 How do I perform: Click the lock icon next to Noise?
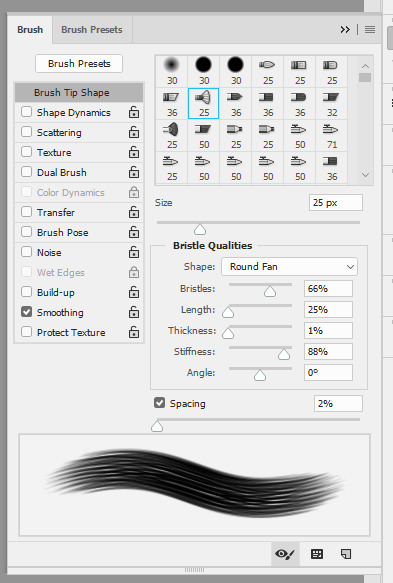(134, 252)
